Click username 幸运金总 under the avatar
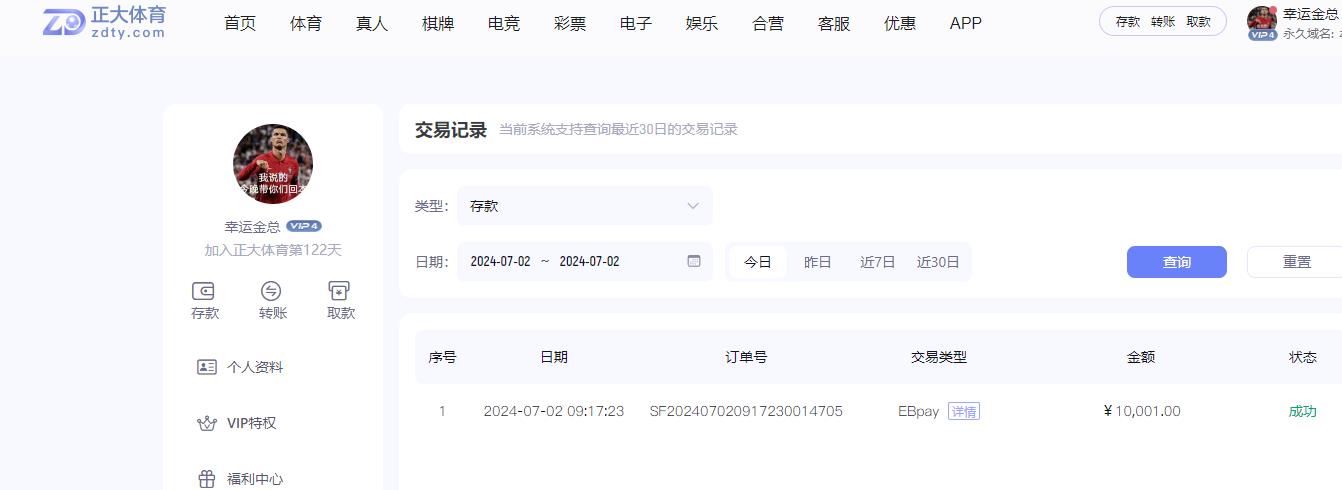The image size is (1342, 490). click(x=253, y=227)
